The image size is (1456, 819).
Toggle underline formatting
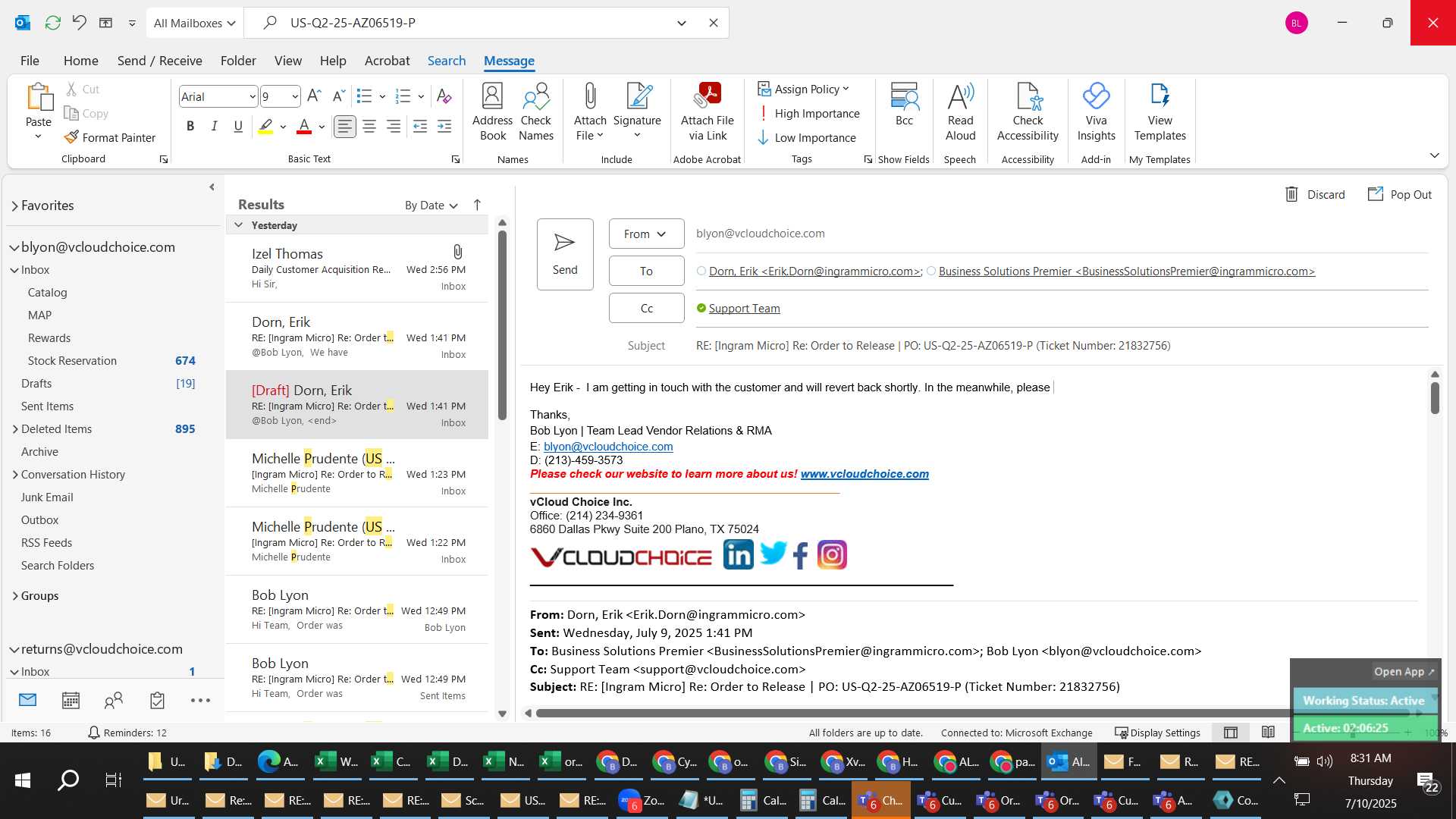click(238, 126)
